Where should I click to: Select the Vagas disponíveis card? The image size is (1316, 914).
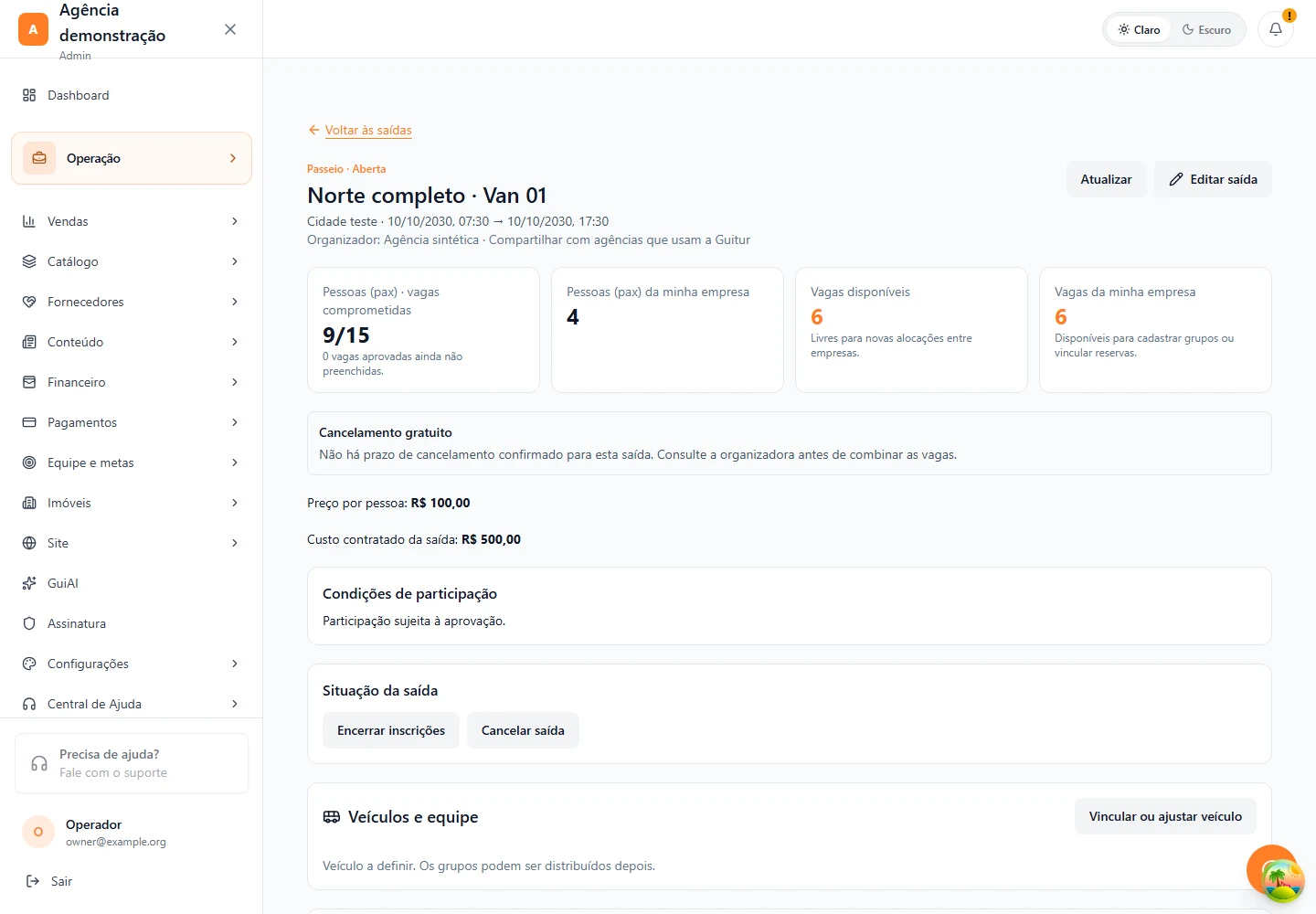(x=911, y=330)
